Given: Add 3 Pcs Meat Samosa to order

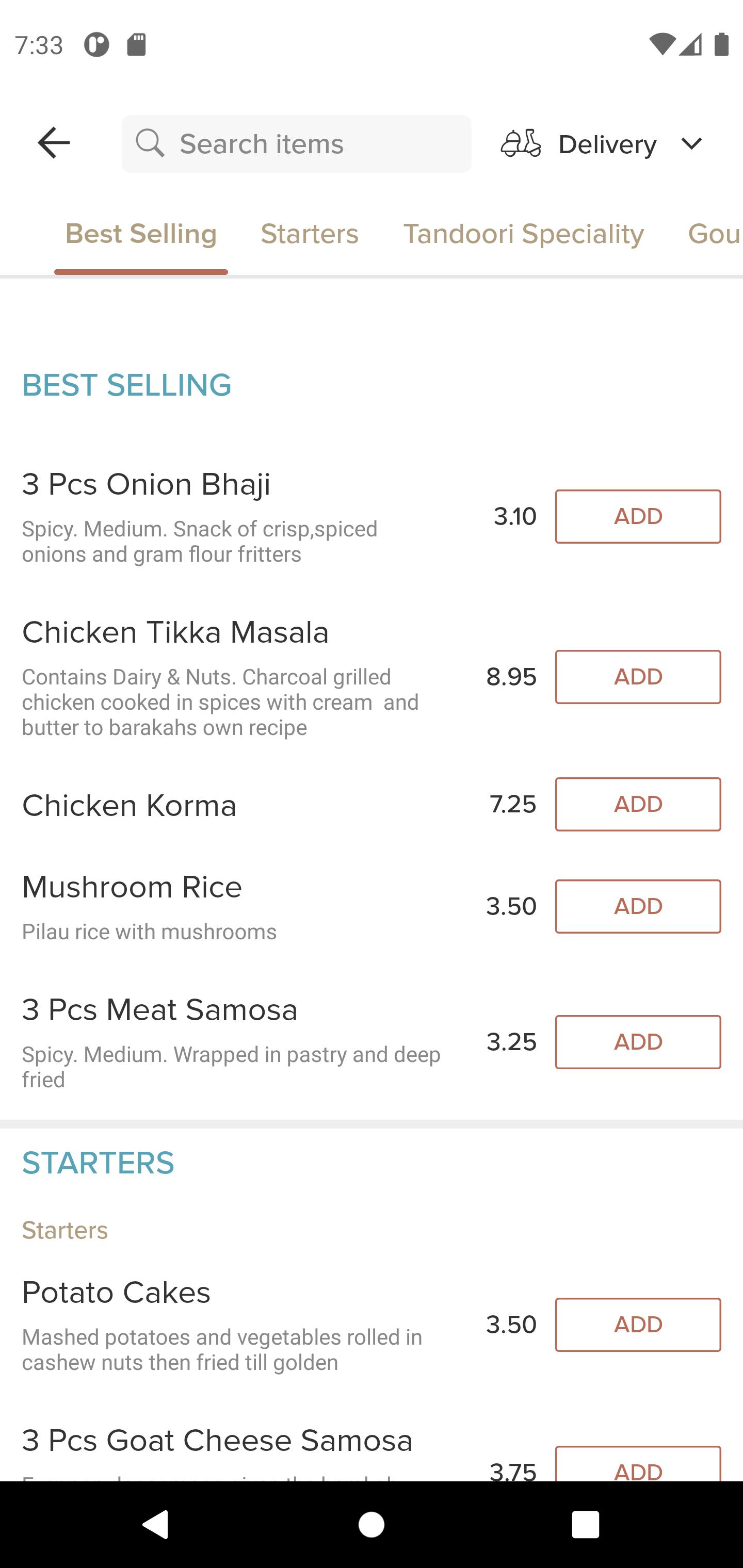Looking at the screenshot, I should tap(638, 1042).
